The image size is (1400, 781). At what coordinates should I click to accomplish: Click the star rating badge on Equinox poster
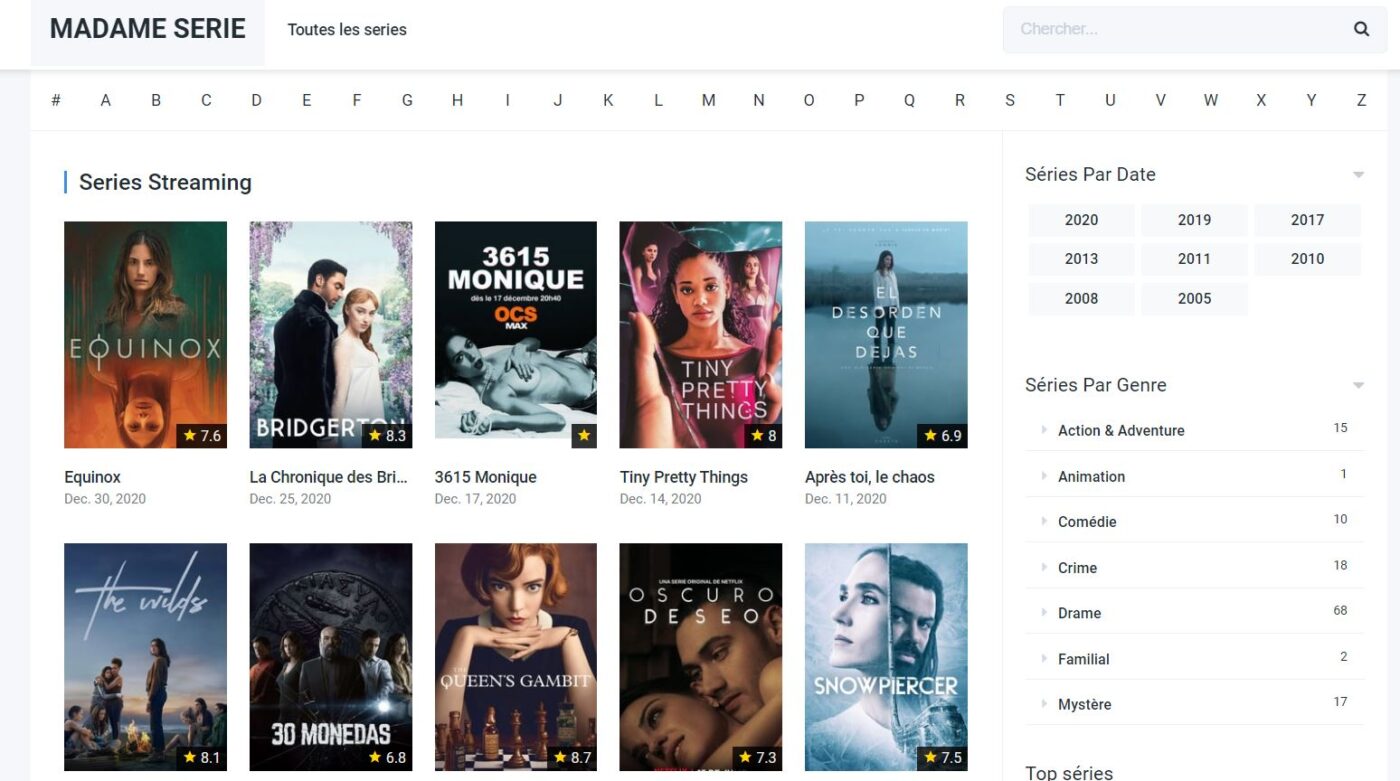tap(202, 436)
